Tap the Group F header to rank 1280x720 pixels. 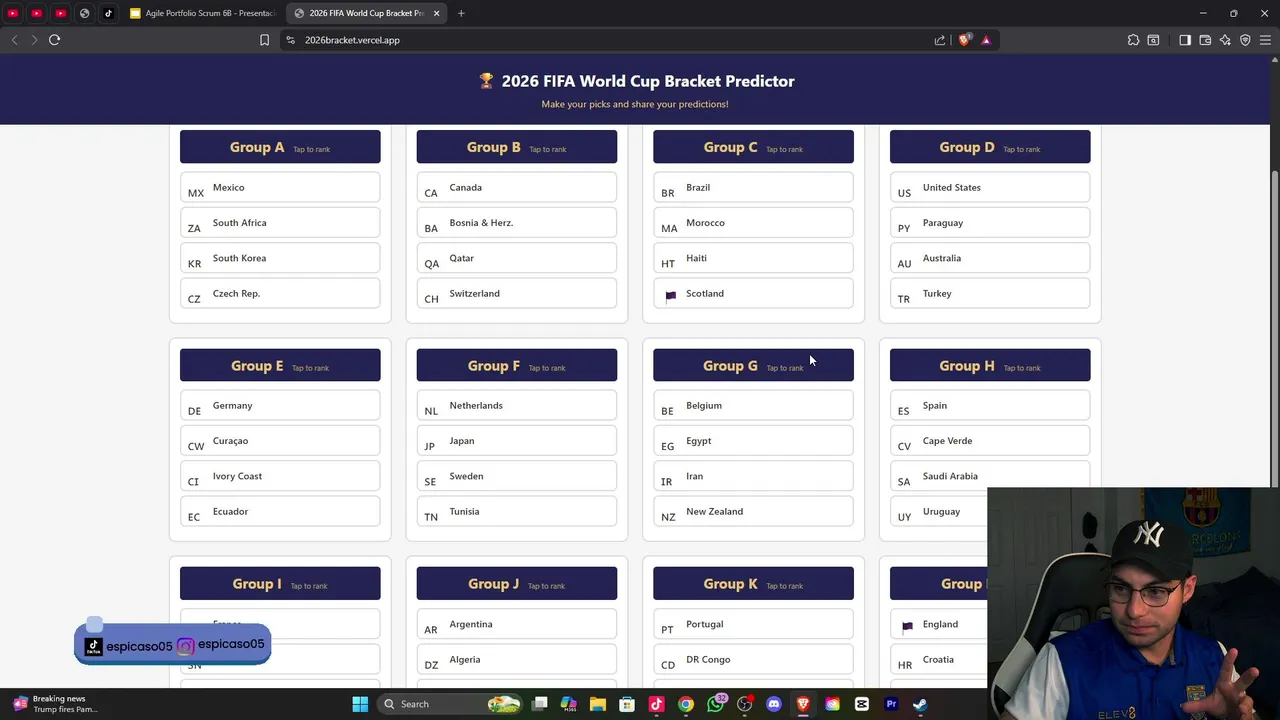(517, 365)
